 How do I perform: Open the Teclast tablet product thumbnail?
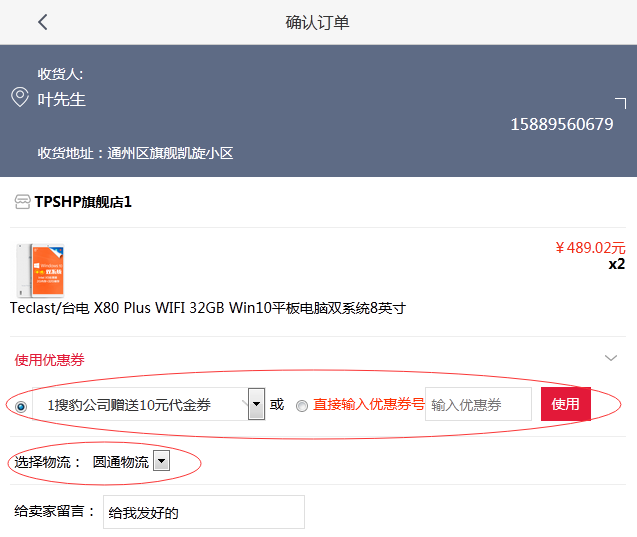(x=39, y=269)
